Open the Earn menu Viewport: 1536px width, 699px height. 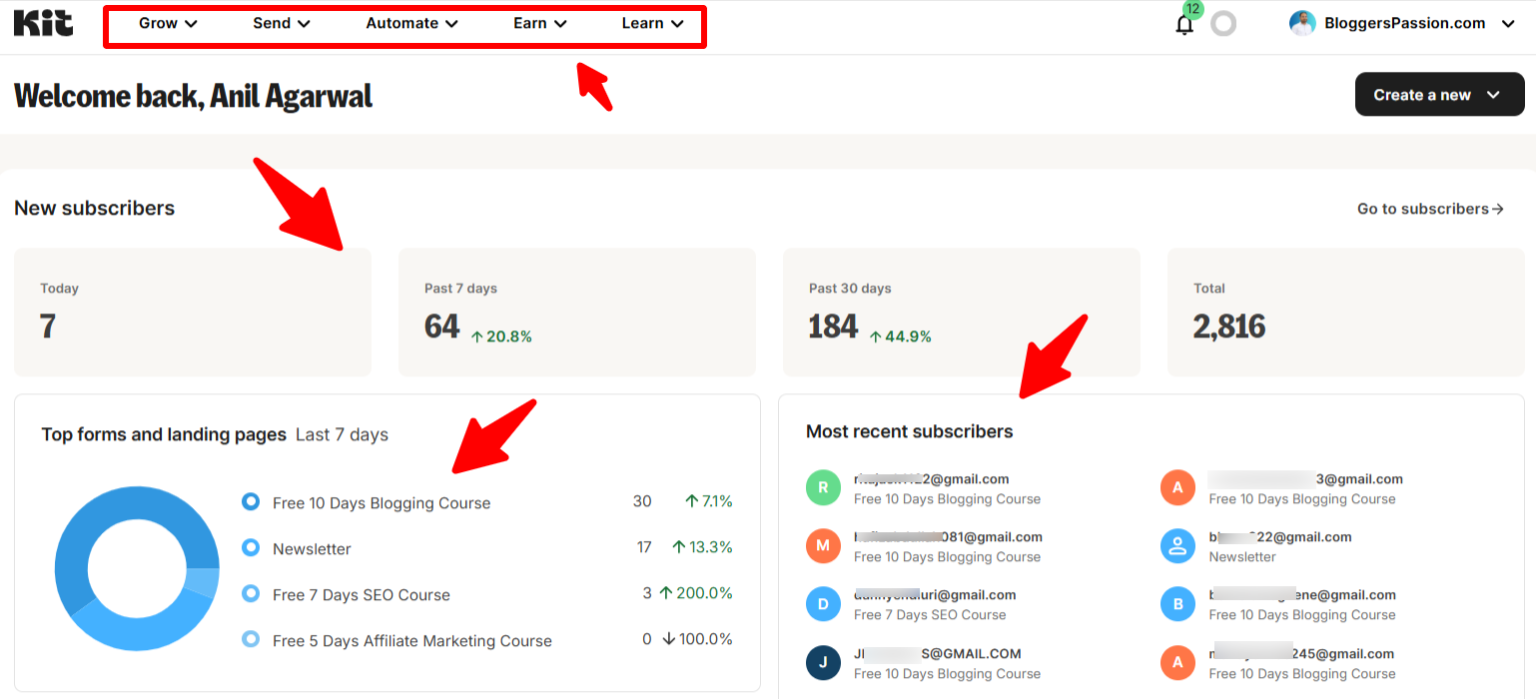coord(532,23)
